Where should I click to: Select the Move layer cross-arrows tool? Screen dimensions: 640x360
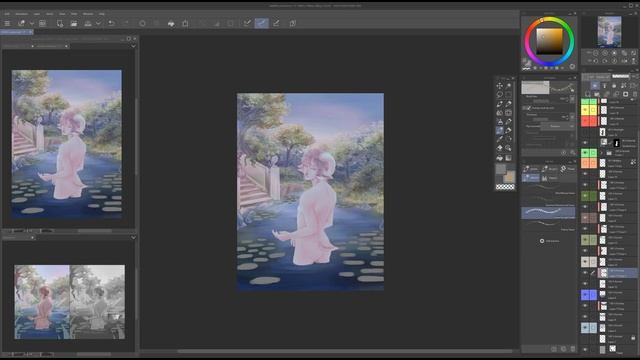pos(500,86)
